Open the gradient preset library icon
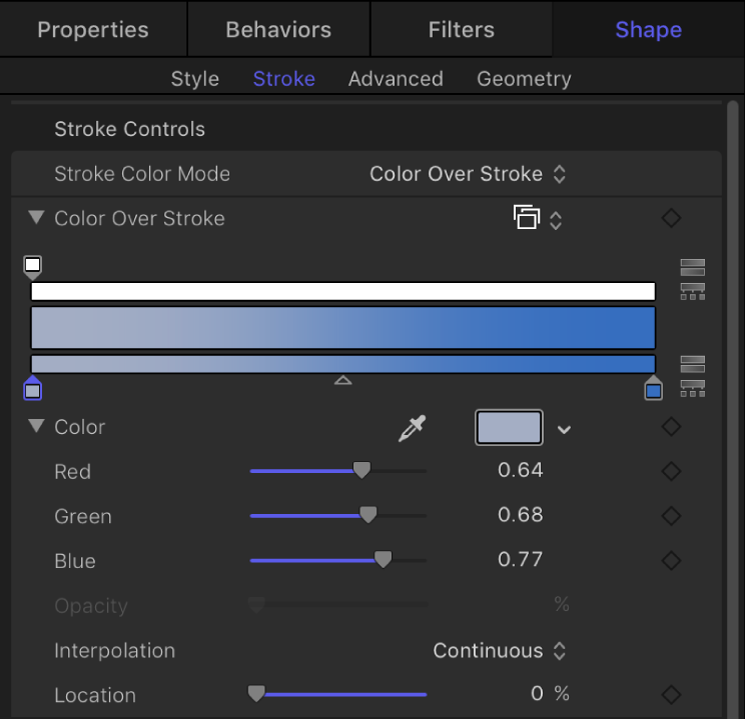 click(x=536, y=218)
